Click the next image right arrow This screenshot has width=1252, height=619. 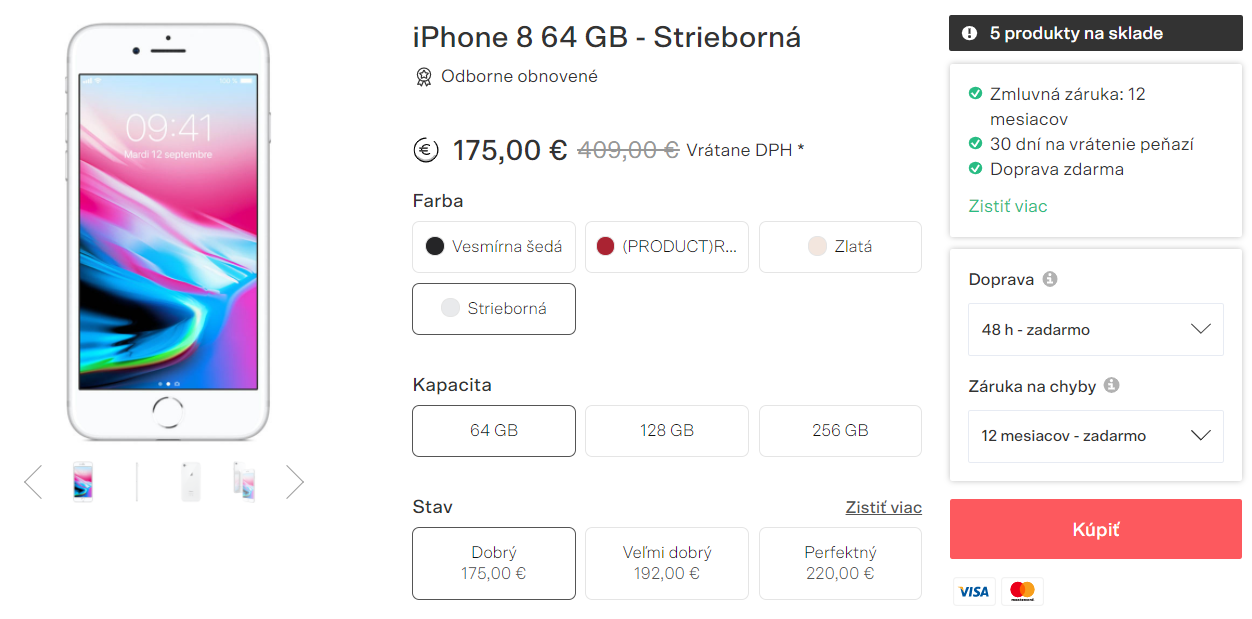[295, 482]
